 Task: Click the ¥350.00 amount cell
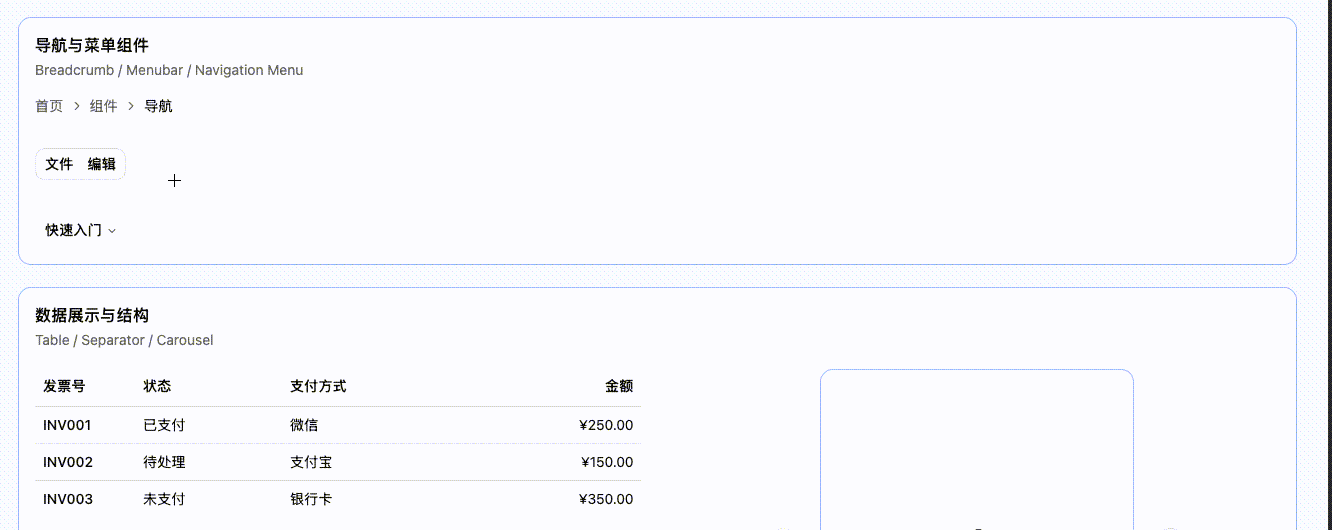point(607,499)
